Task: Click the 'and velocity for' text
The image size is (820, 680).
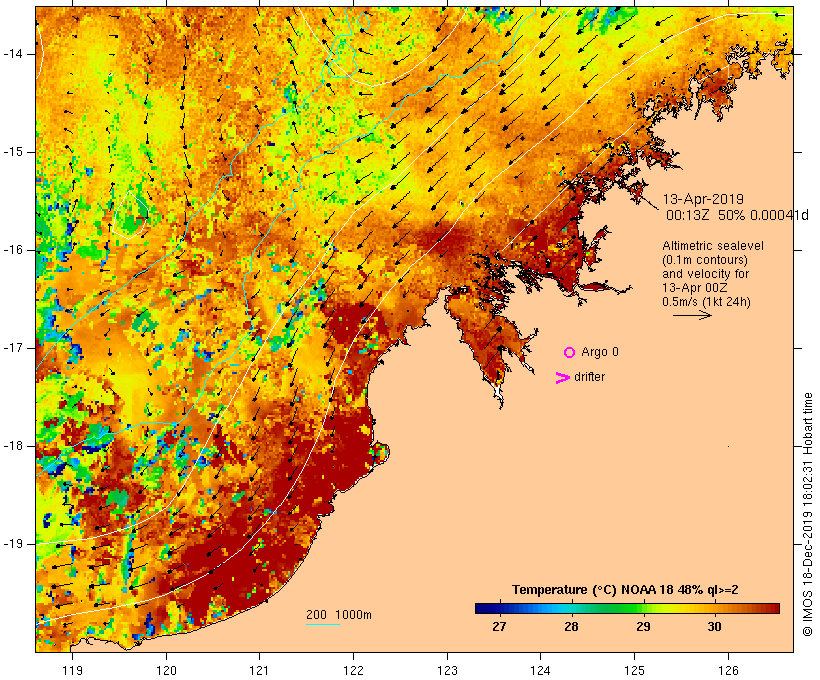Action: [705, 274]
